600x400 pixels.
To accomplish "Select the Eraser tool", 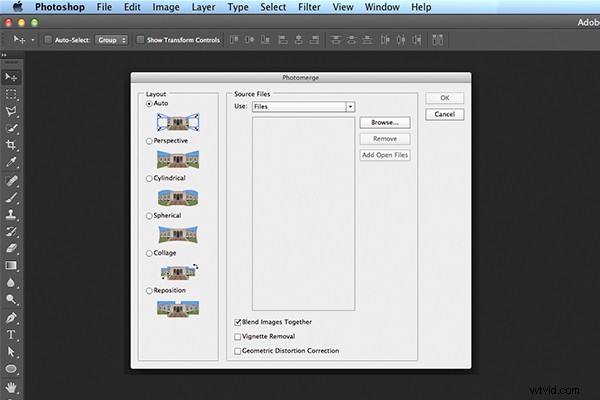I will [11, 248].
